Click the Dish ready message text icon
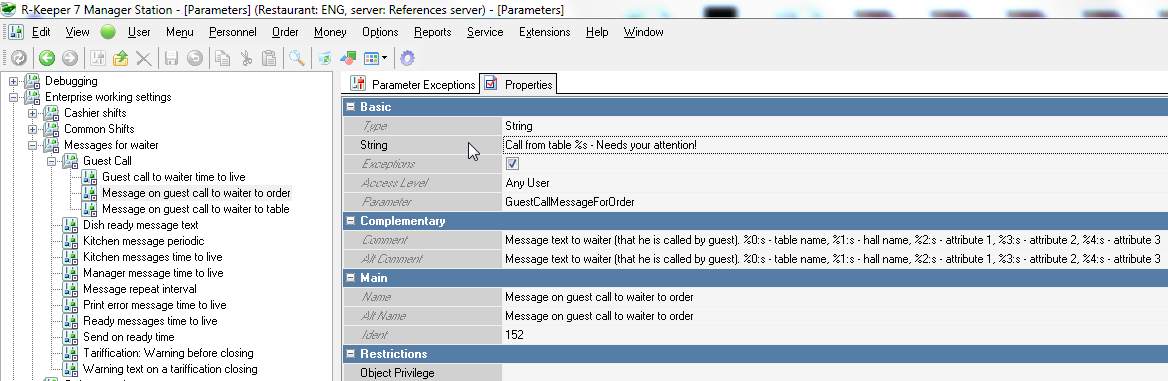Image resolution: width=1168 pixels, height=381 pixels. 70,225
